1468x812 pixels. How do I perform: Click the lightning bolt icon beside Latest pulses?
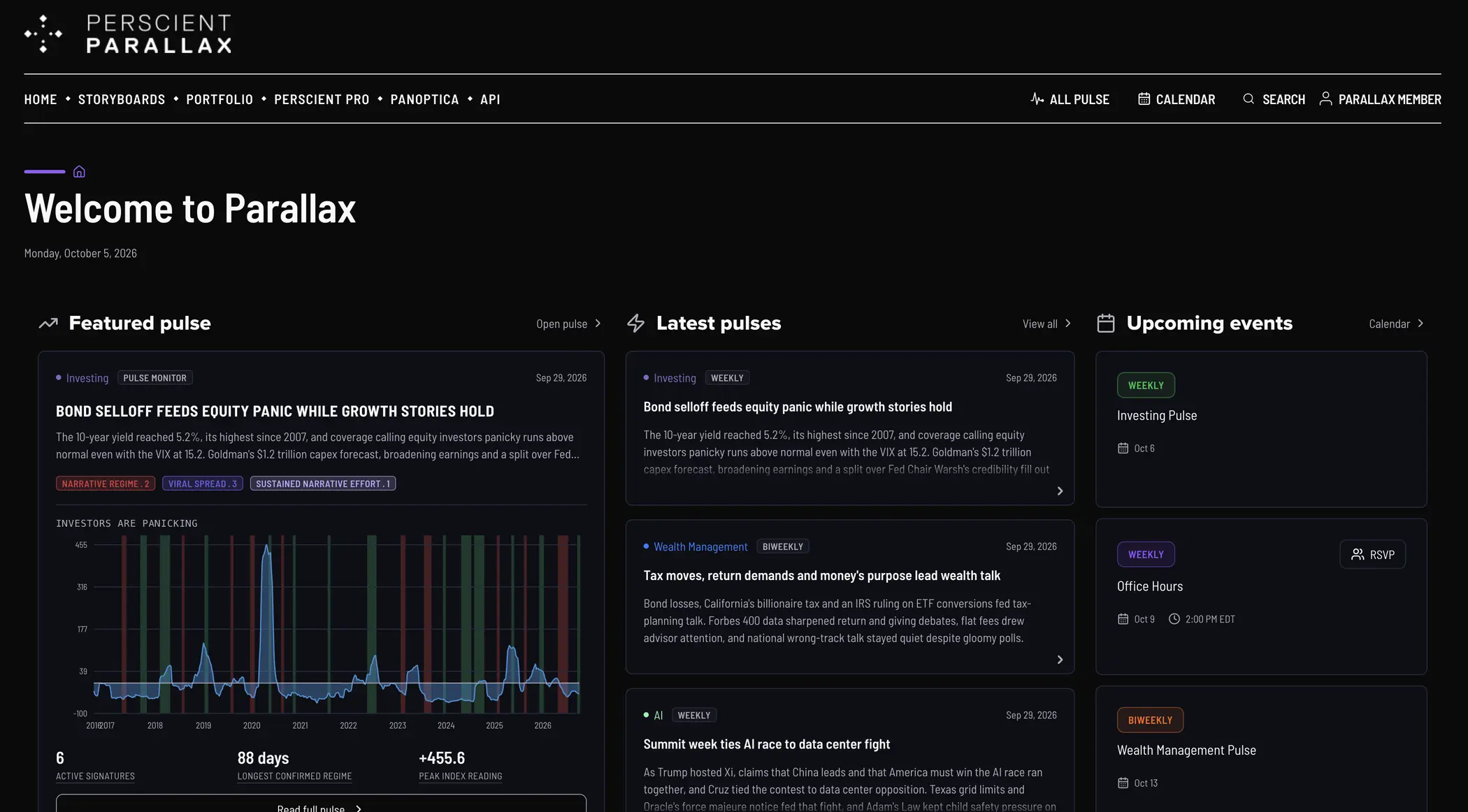pyautogui.click(x=635, y=323)
